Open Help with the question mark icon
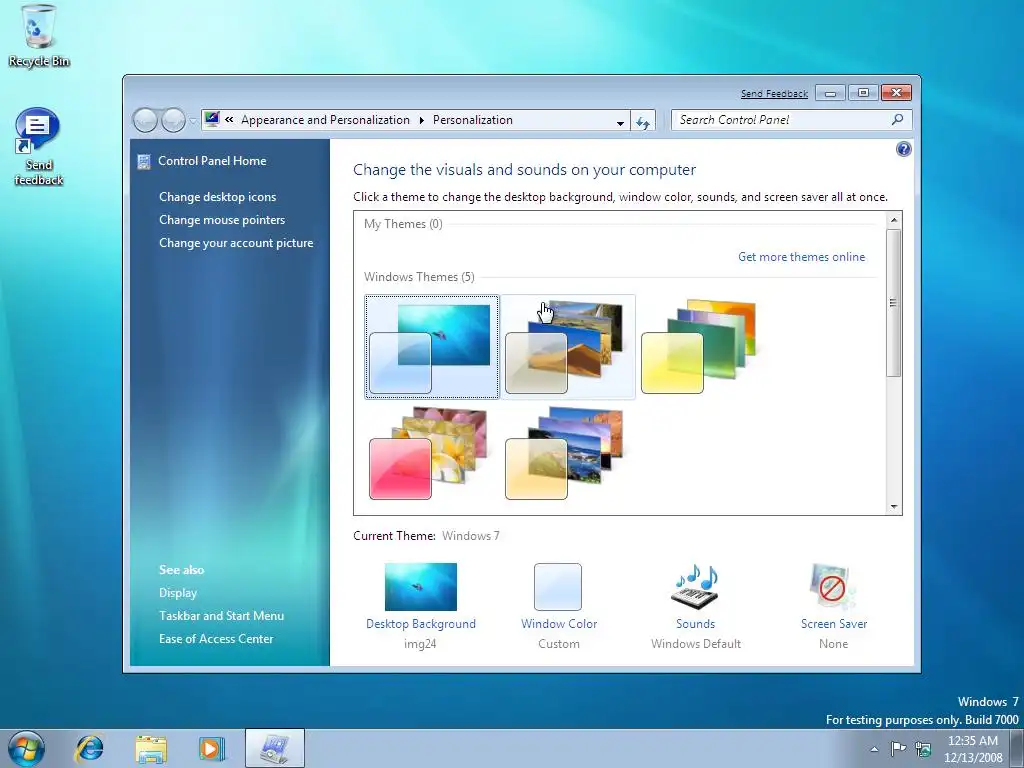Screen dimensions: 1024x768 tap(903, 149)
